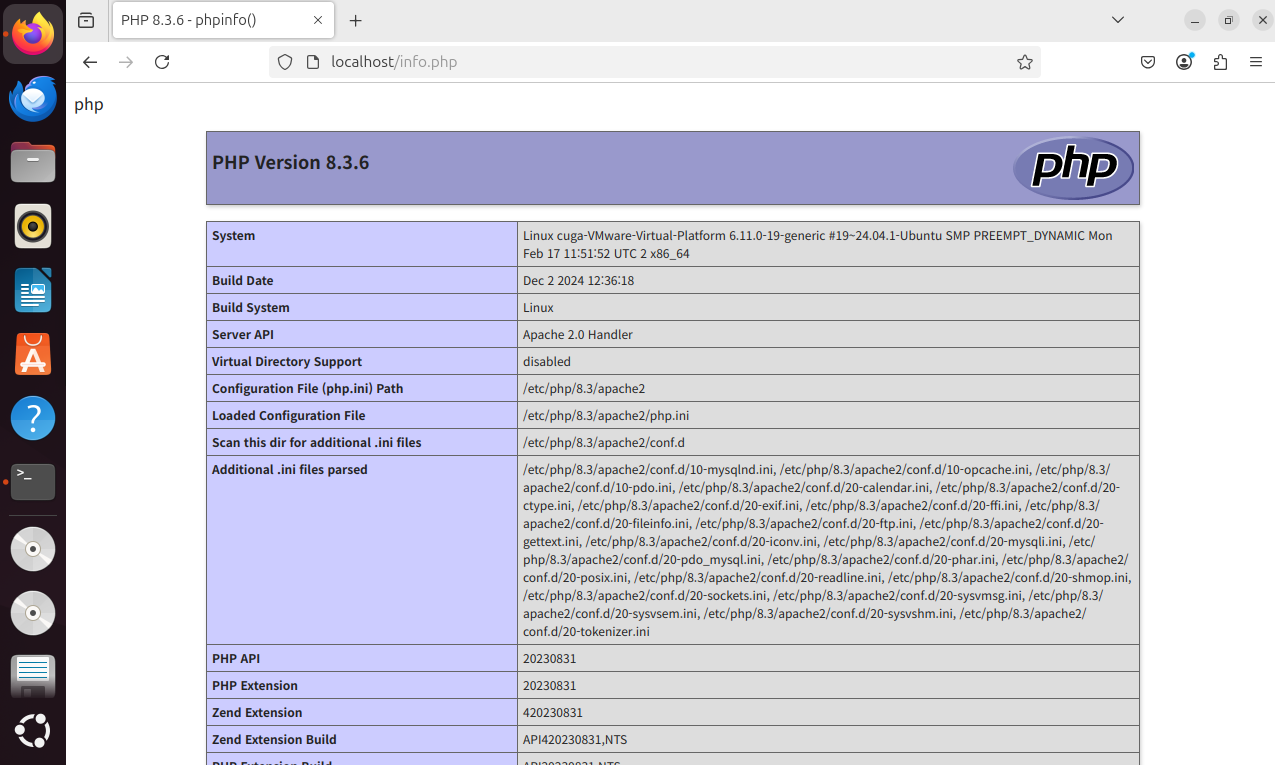
Task: Click the page info icon beside localhost
Action: pos(312,62)
